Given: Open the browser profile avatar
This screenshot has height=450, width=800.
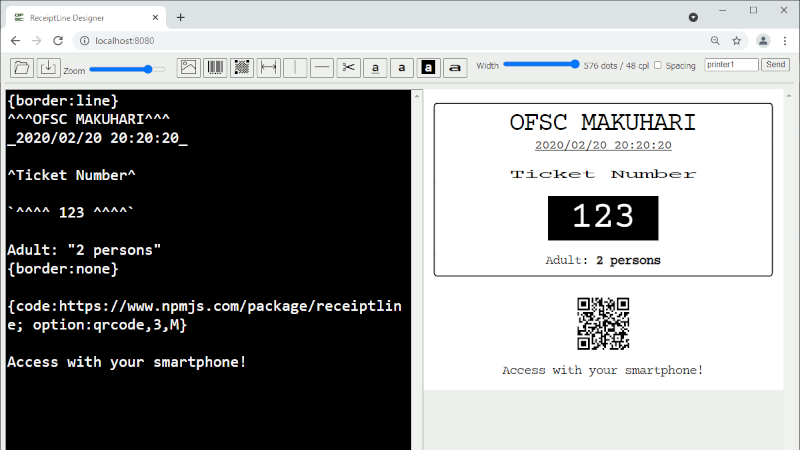Looking at the screenshot, I should click(x=763, y=41).
